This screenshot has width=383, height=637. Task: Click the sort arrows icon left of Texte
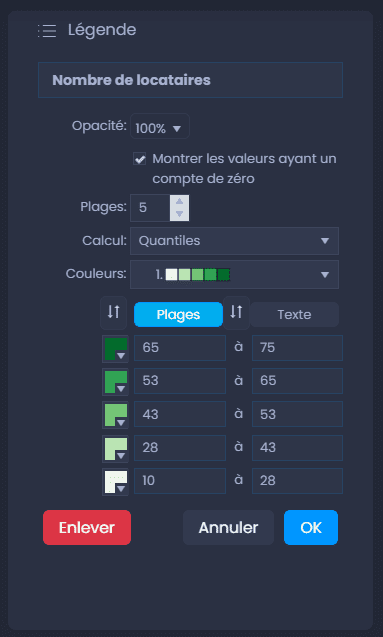pyautogui.click(x=236, y=312)
